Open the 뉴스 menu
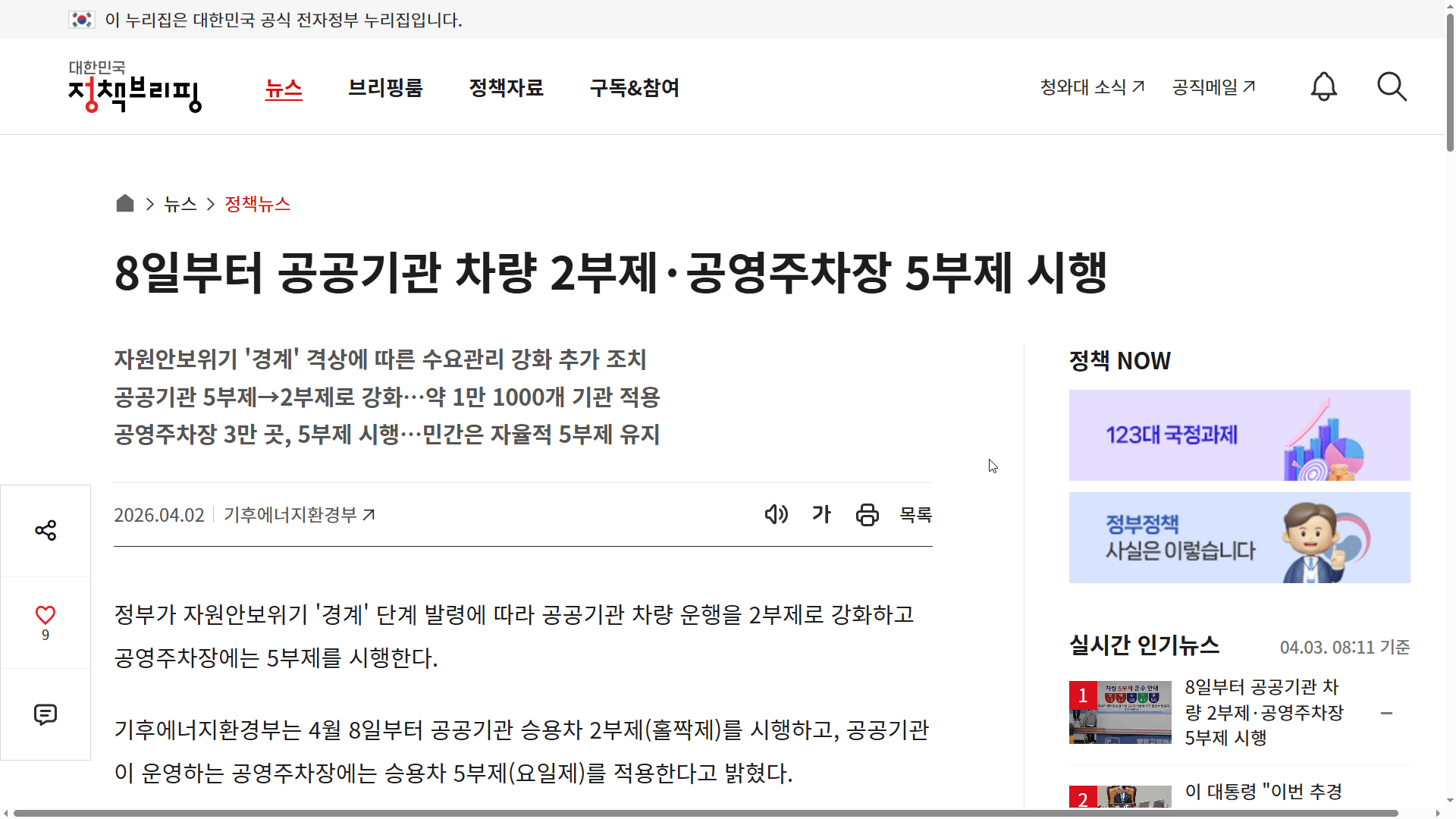 point(284,88)
